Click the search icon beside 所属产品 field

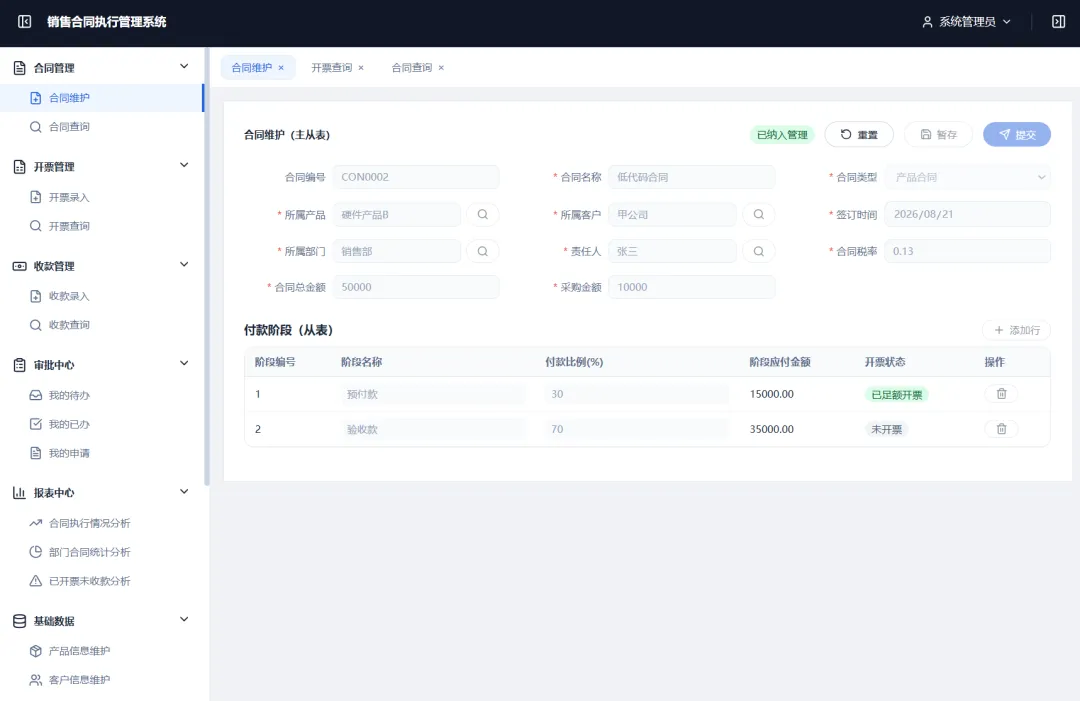[x=483, y=214]
